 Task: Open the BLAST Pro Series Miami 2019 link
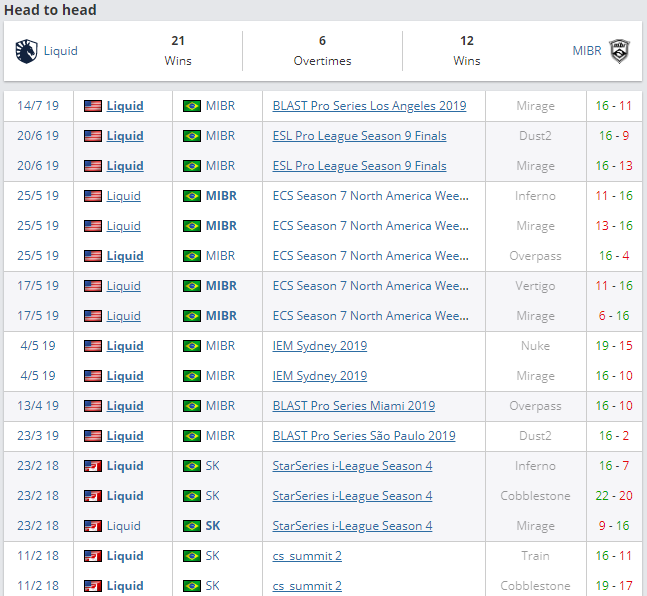(x=353, y=406)
